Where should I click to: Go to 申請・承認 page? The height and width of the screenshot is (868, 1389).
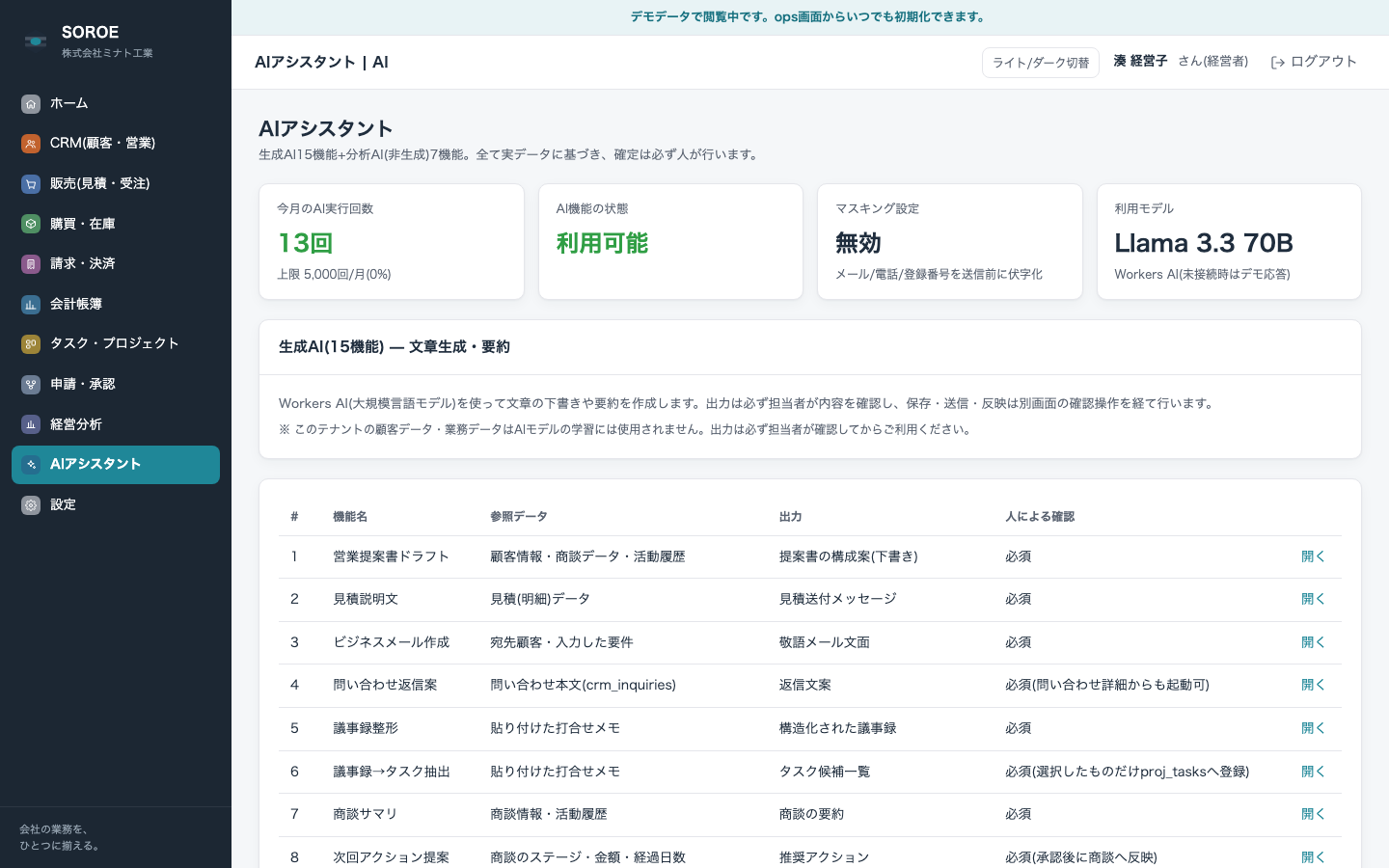tap(116, 384)
